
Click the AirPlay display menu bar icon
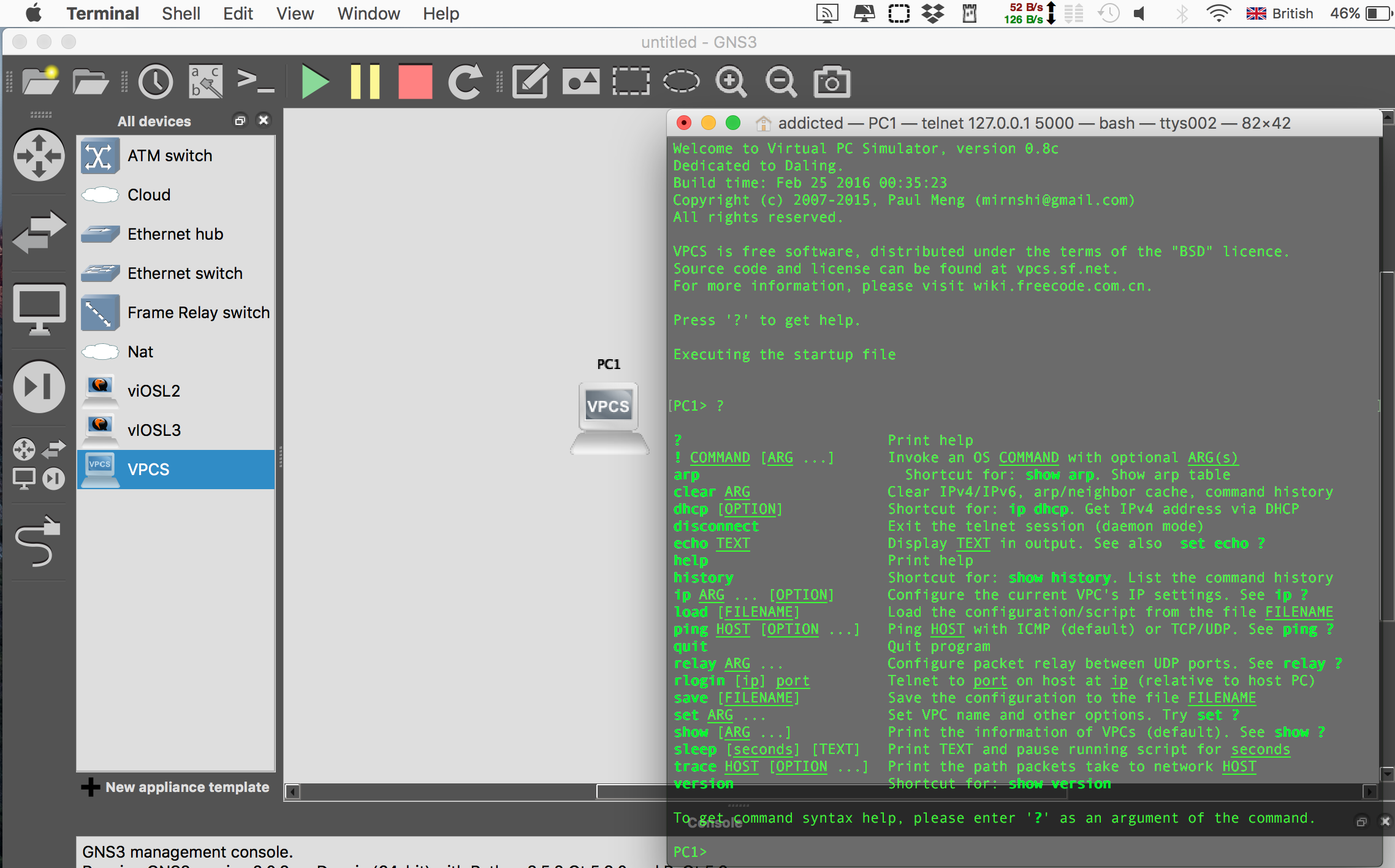coord(827,13)
